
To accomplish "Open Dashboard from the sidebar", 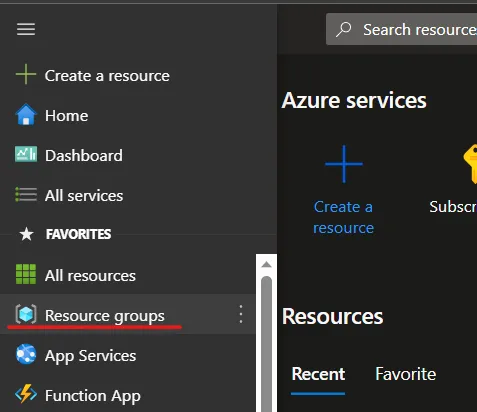I will pyautogui.click(x=84, y=156).
